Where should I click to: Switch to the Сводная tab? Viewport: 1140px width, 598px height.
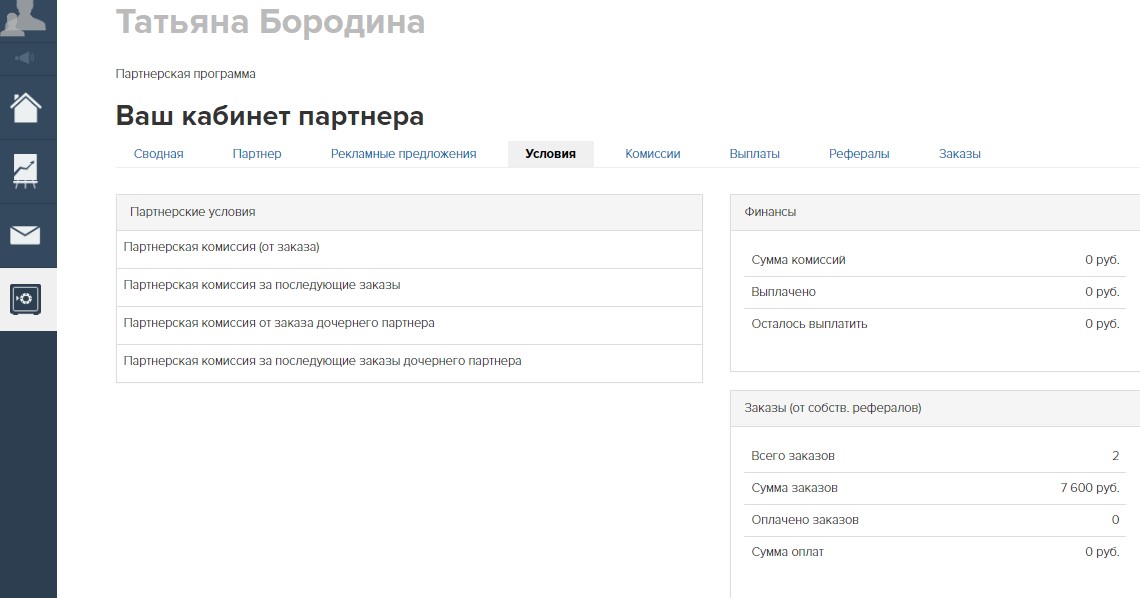pos(158,154)
